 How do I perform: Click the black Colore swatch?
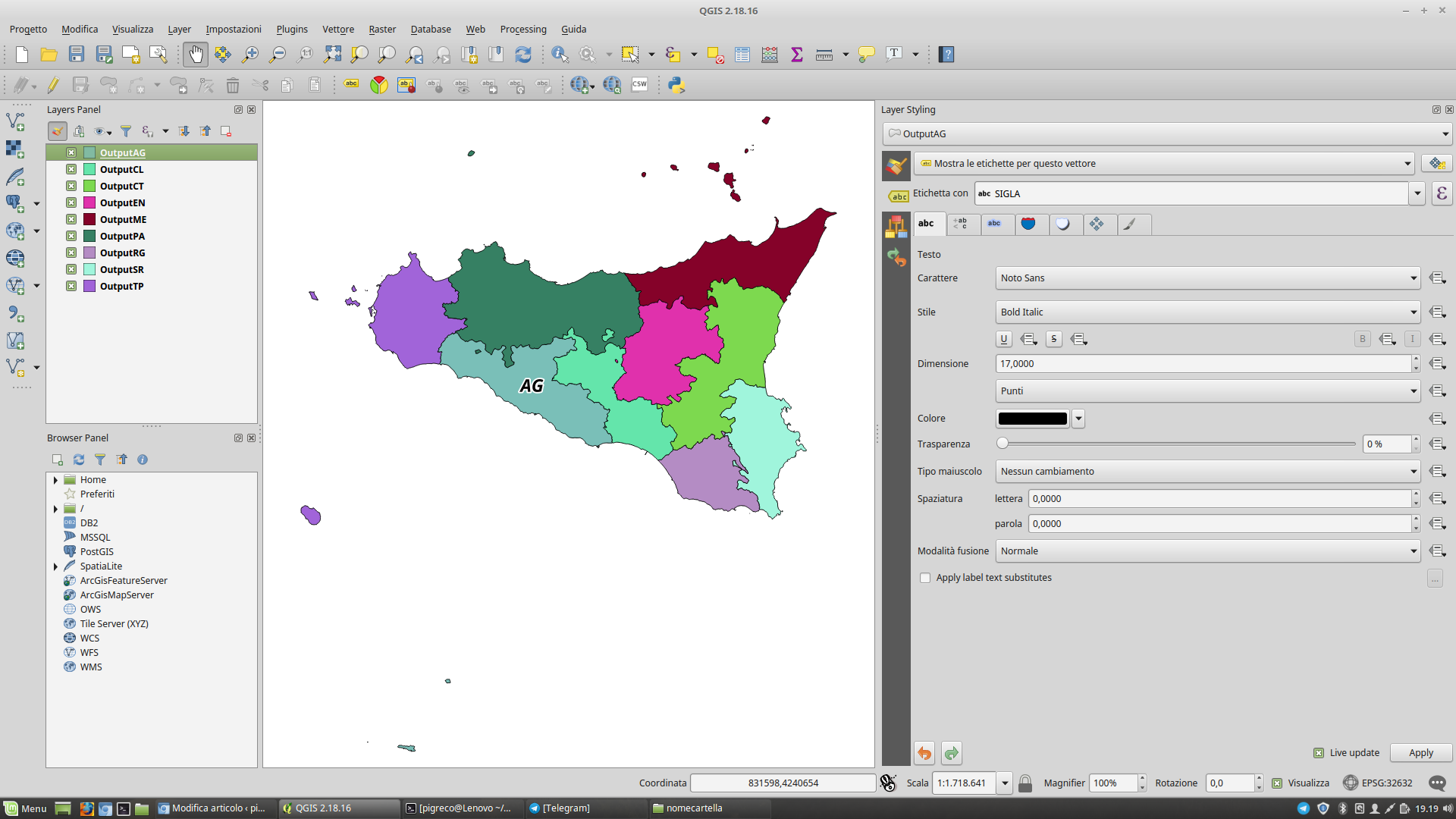pyautogui.click(x=1032, y=419)
